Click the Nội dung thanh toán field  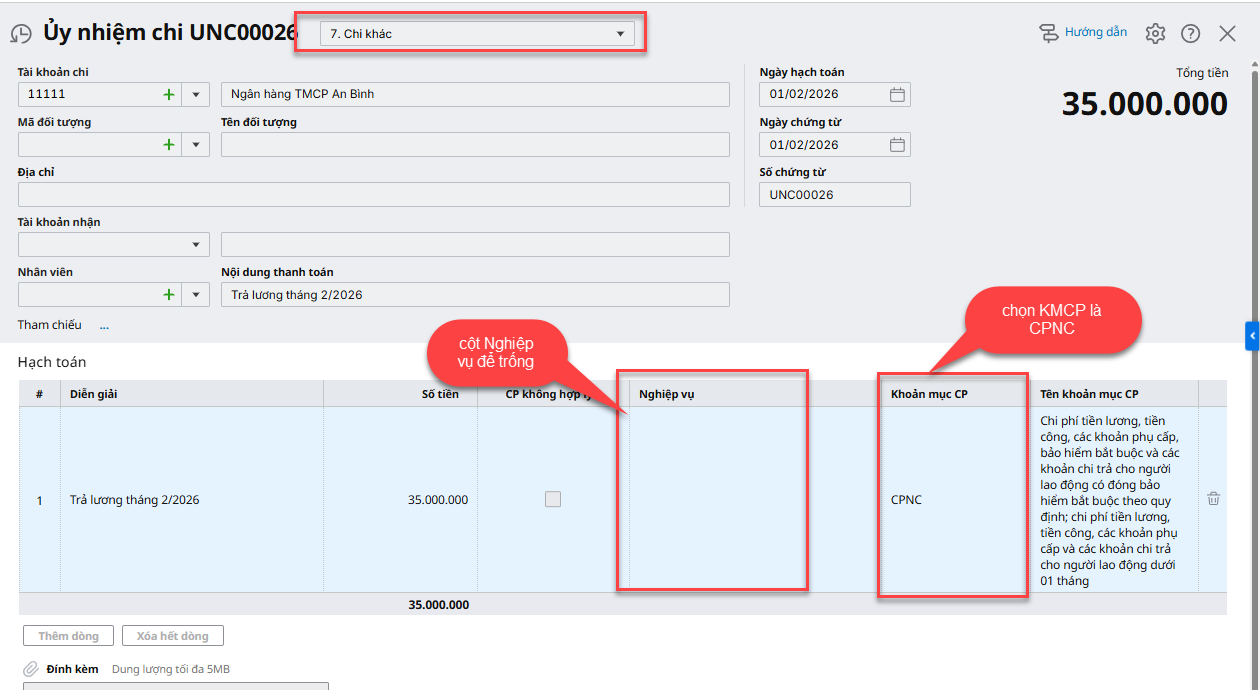(475, 294)
